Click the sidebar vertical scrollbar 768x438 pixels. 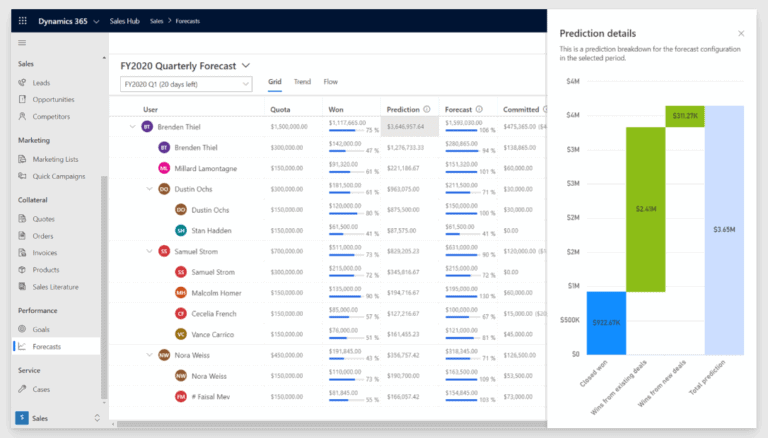[x=104, y=287]
